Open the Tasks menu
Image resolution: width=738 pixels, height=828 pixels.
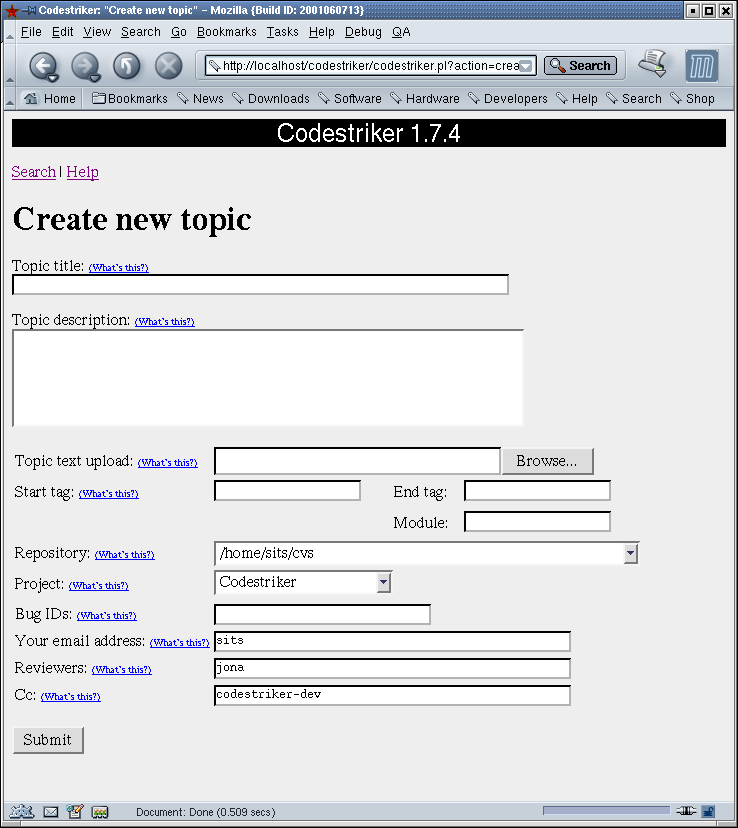tap(282, 32)
